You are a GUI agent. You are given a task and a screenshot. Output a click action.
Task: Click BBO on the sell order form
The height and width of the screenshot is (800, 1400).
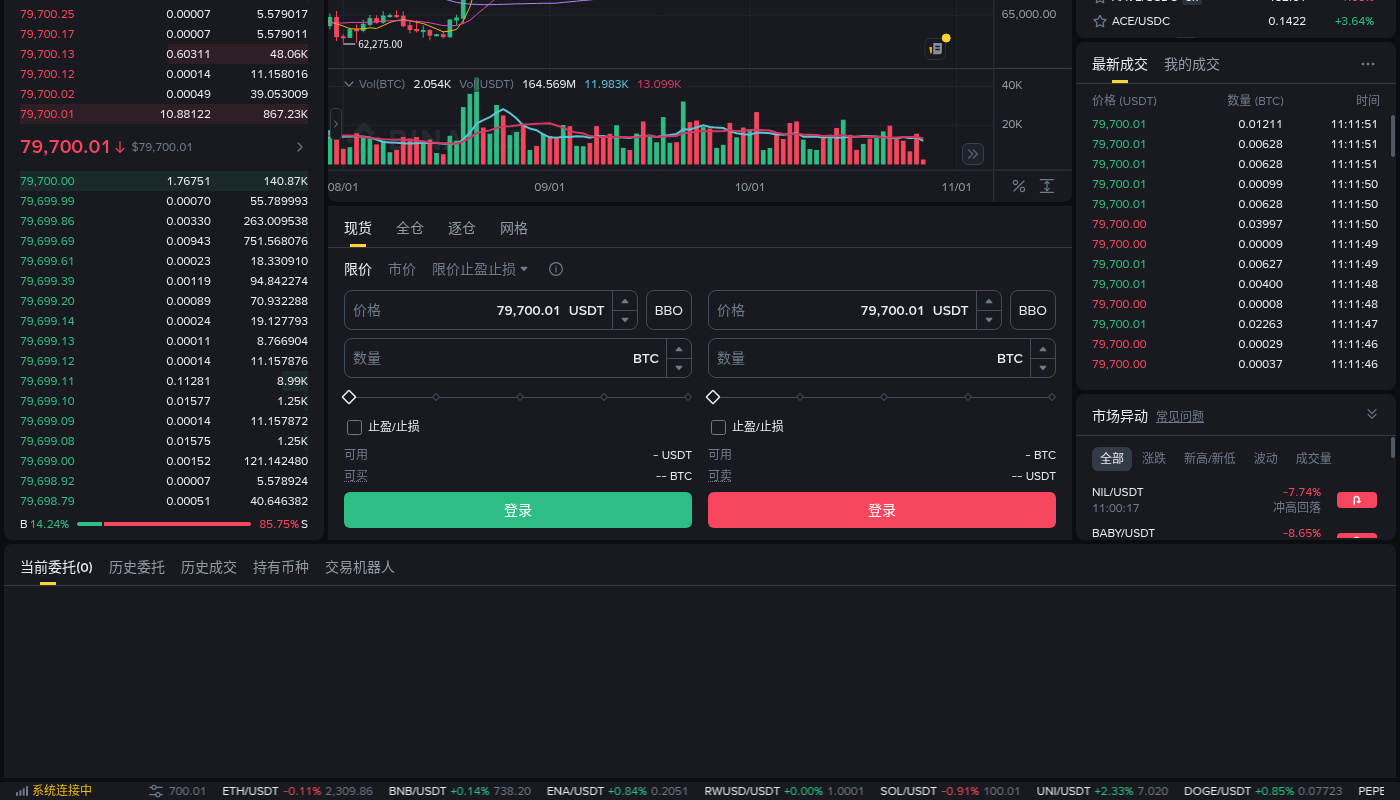point(1033,310)
